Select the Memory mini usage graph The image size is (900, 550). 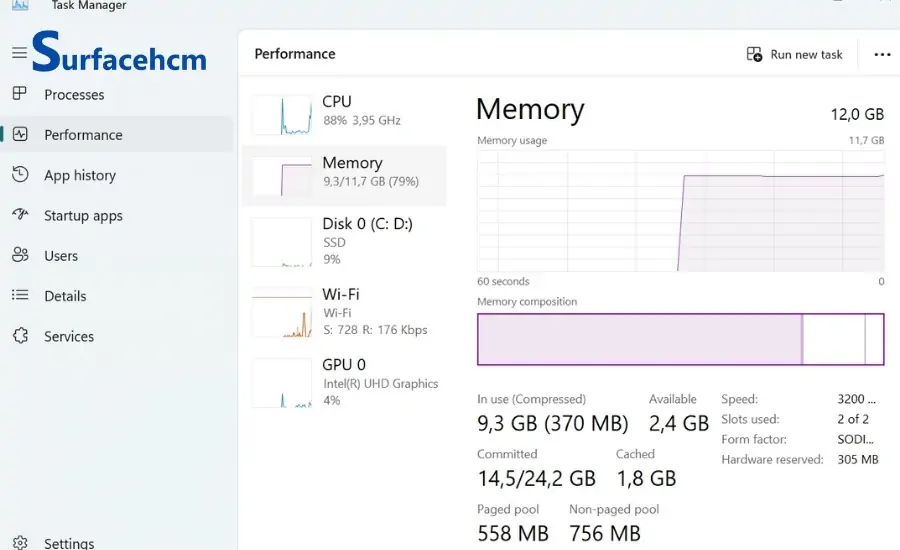282,176
